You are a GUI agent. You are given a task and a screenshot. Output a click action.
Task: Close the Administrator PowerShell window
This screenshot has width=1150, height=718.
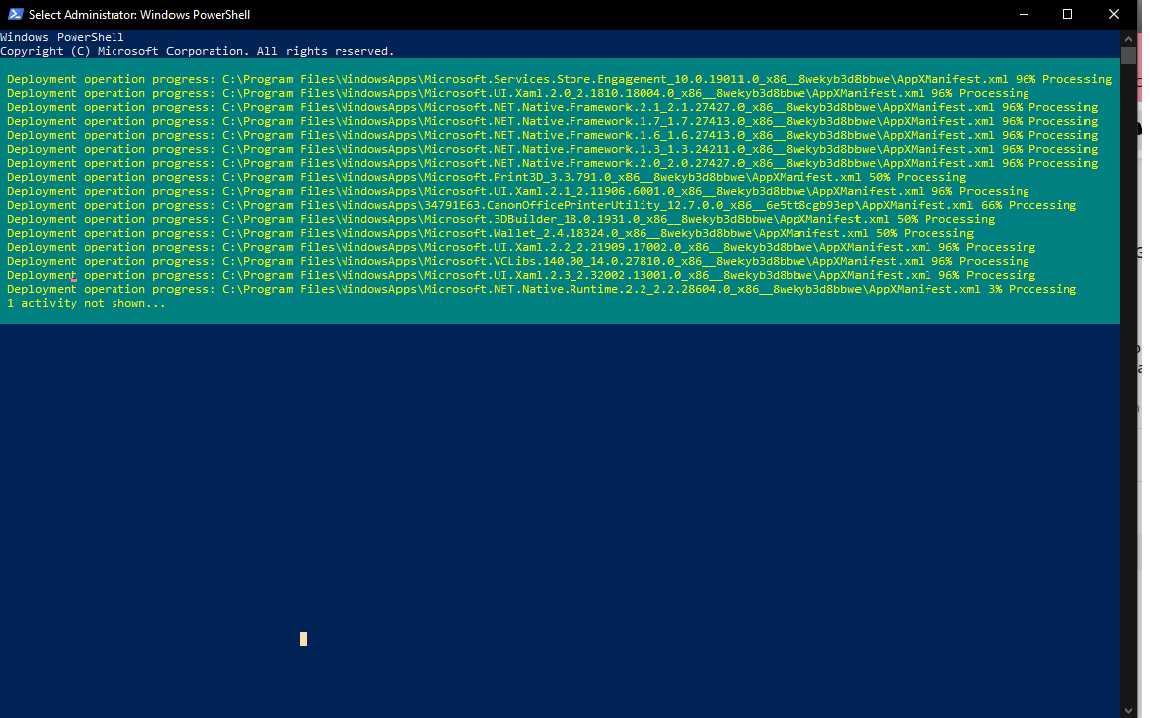pos(1113,14)
